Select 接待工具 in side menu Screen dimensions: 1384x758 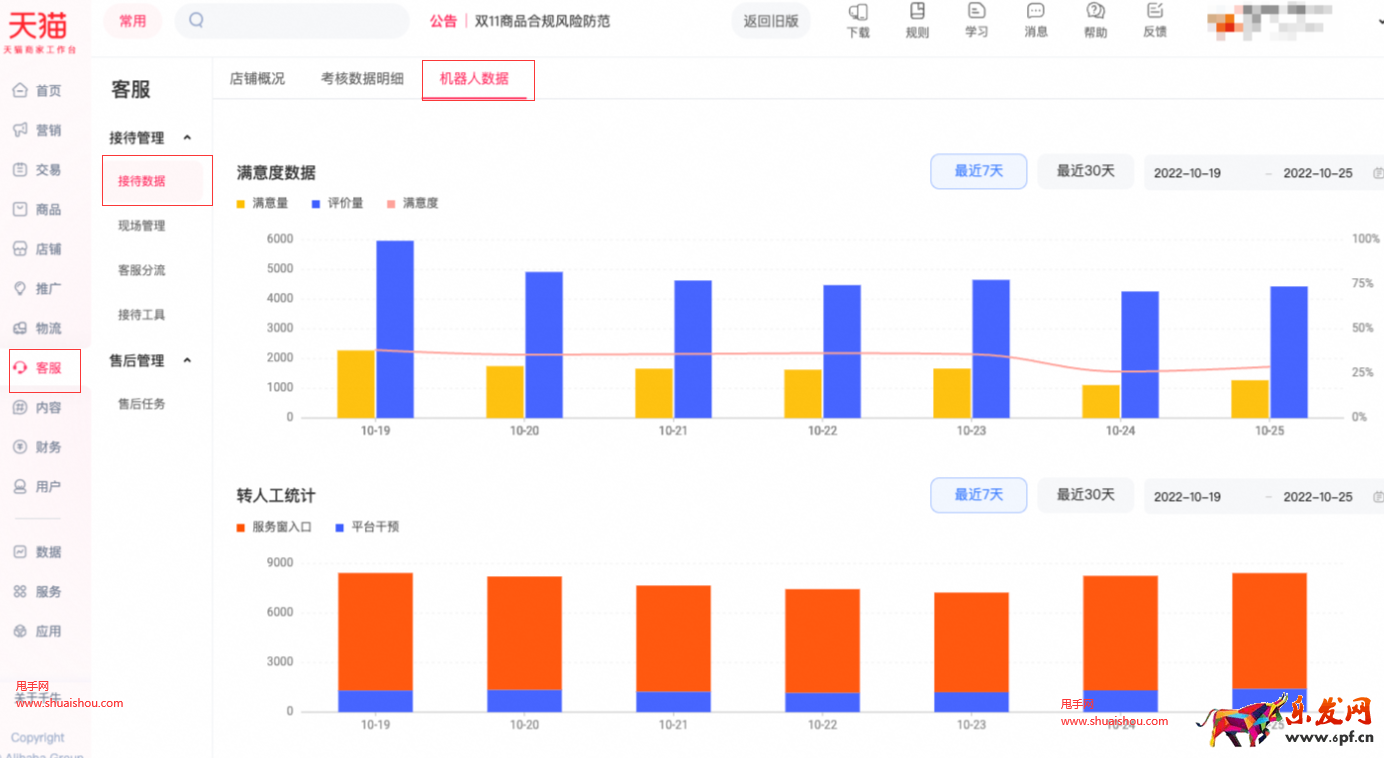142,315
